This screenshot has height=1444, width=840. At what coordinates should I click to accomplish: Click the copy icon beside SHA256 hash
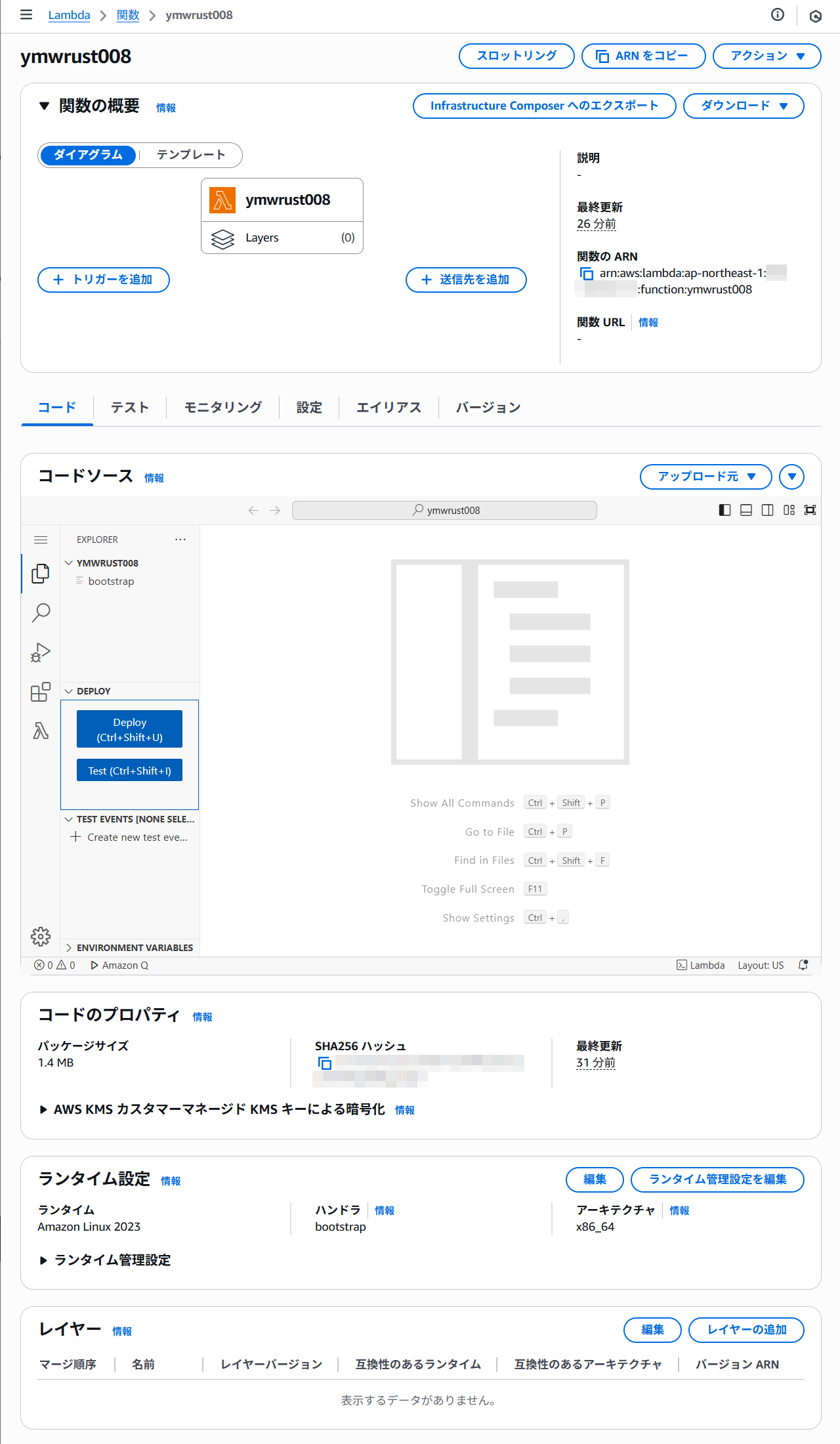click(324, 1063)
